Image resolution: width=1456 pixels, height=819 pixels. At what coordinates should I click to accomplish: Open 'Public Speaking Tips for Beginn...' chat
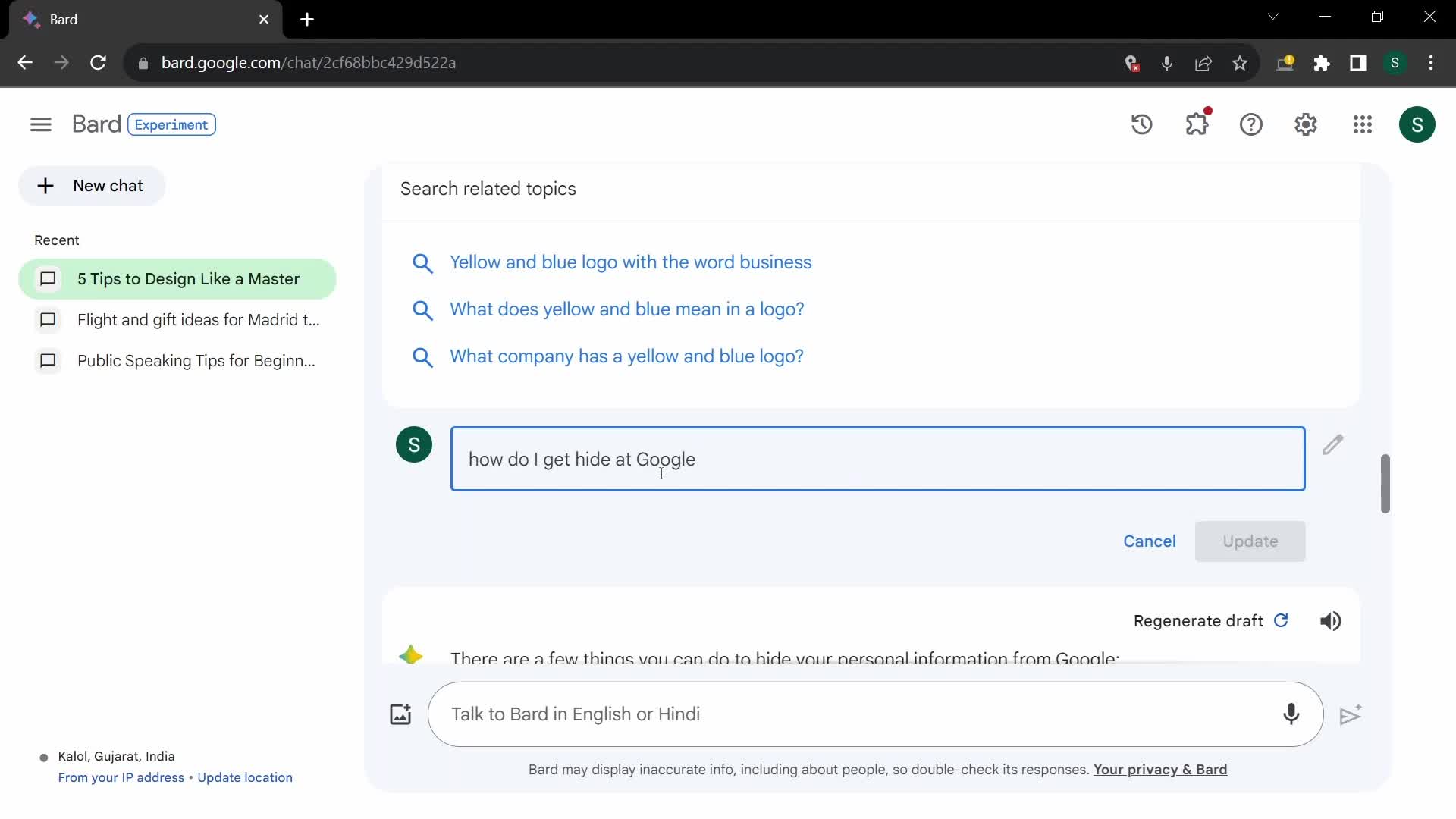click(177, 361)
